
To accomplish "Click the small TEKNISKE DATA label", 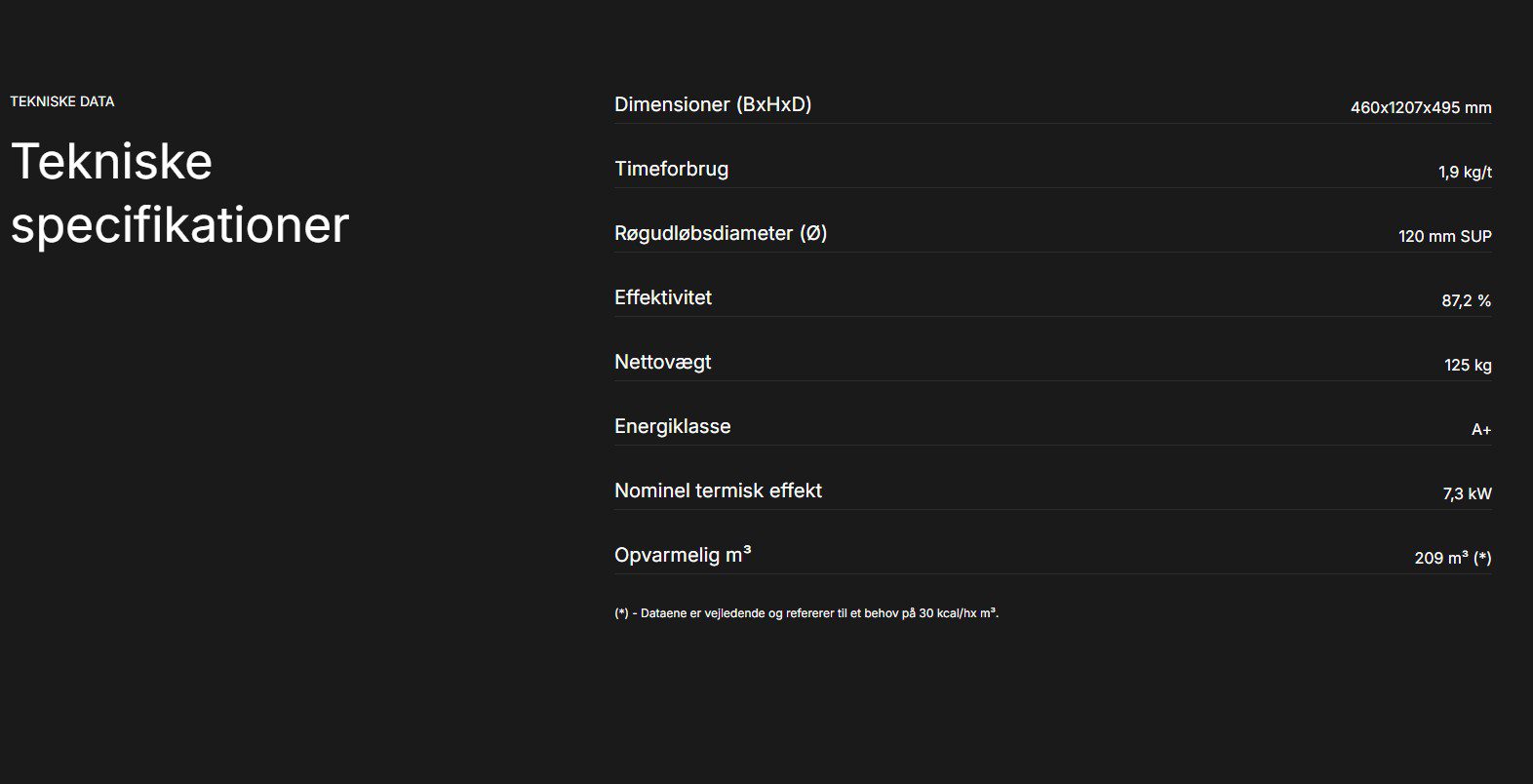I will [62, 101].
